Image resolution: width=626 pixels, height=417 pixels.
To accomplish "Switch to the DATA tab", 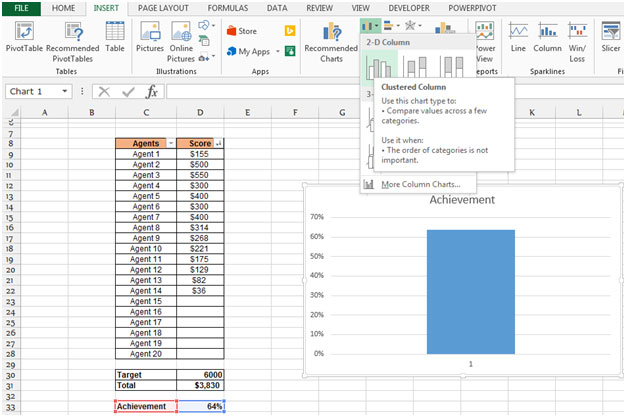I will pyautogui.click(x=277, y=8).
